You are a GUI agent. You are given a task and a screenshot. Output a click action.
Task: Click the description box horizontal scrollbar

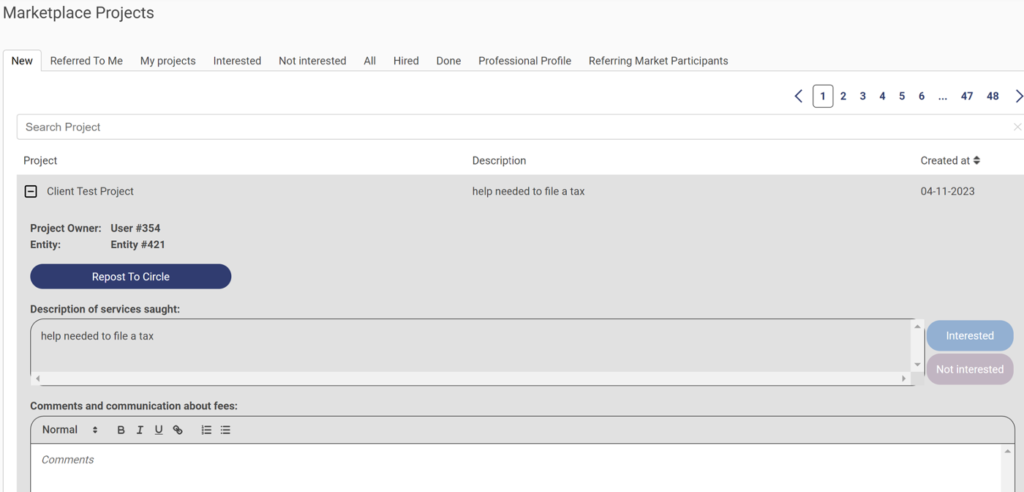(470, 379)
